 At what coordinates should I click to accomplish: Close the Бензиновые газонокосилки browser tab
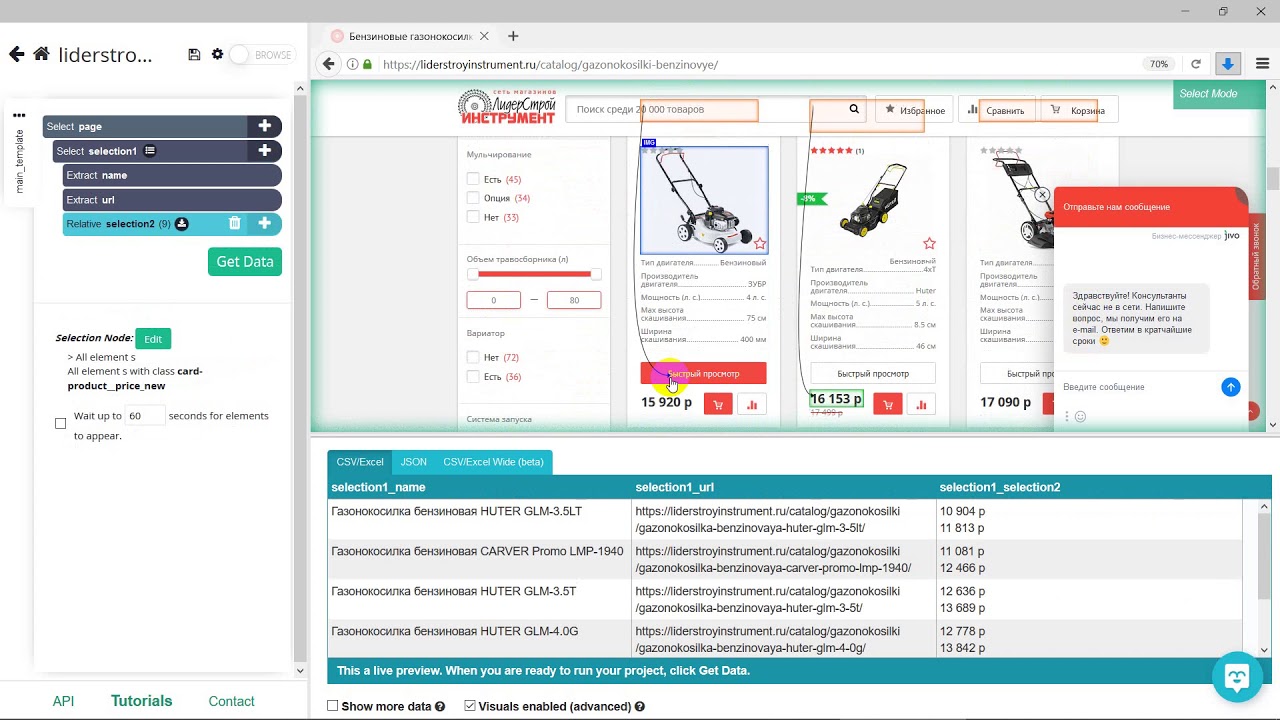pyautogui.click(x=484, y=36)
